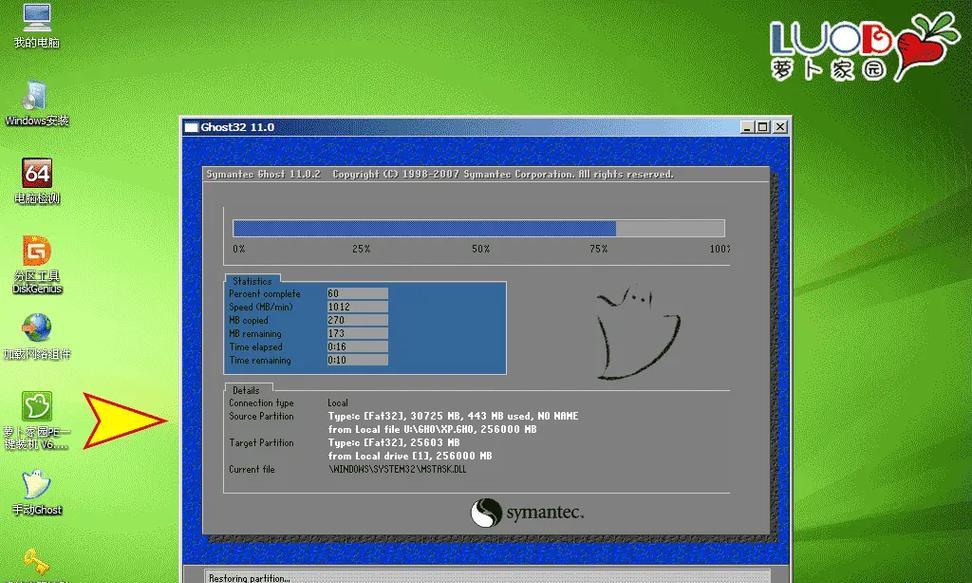Select the Speed (MB/min) value 1012
Viewport: 972px width, 583px height.
(x=357, y=307)
